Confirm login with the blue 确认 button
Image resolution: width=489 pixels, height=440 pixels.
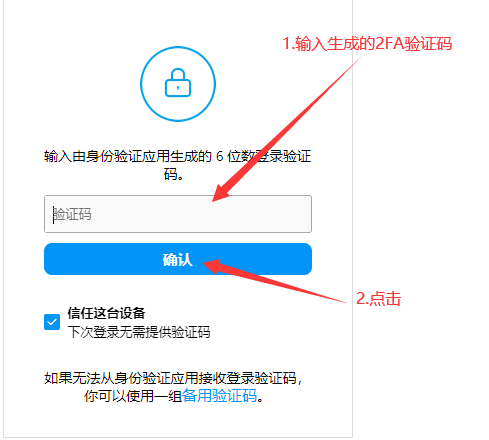tap(178, 259)
